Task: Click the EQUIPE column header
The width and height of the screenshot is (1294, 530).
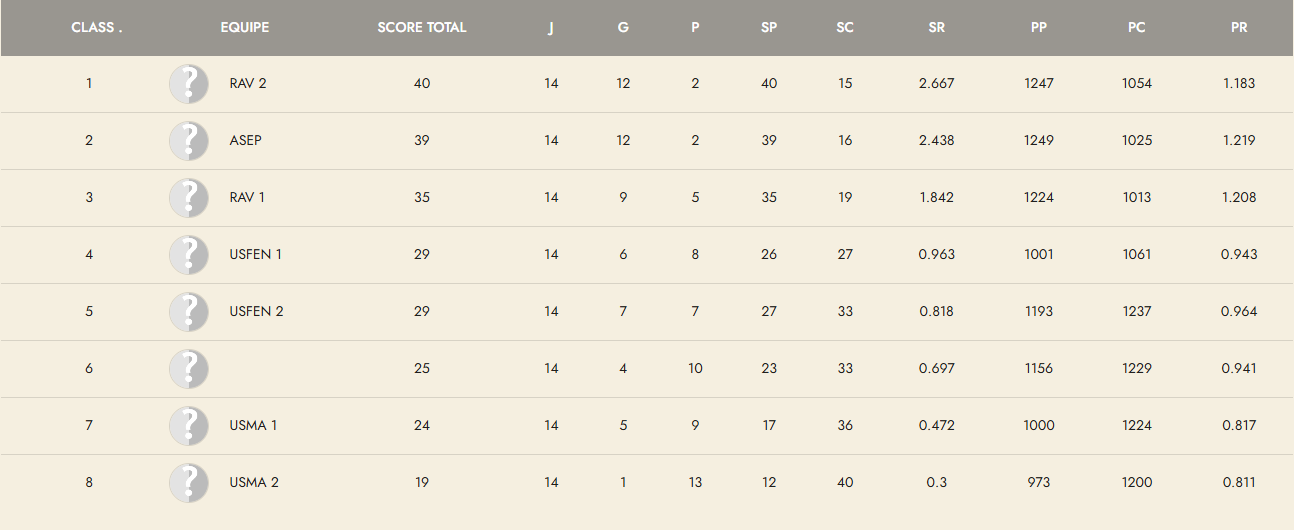Action: (x=245, y=28)
